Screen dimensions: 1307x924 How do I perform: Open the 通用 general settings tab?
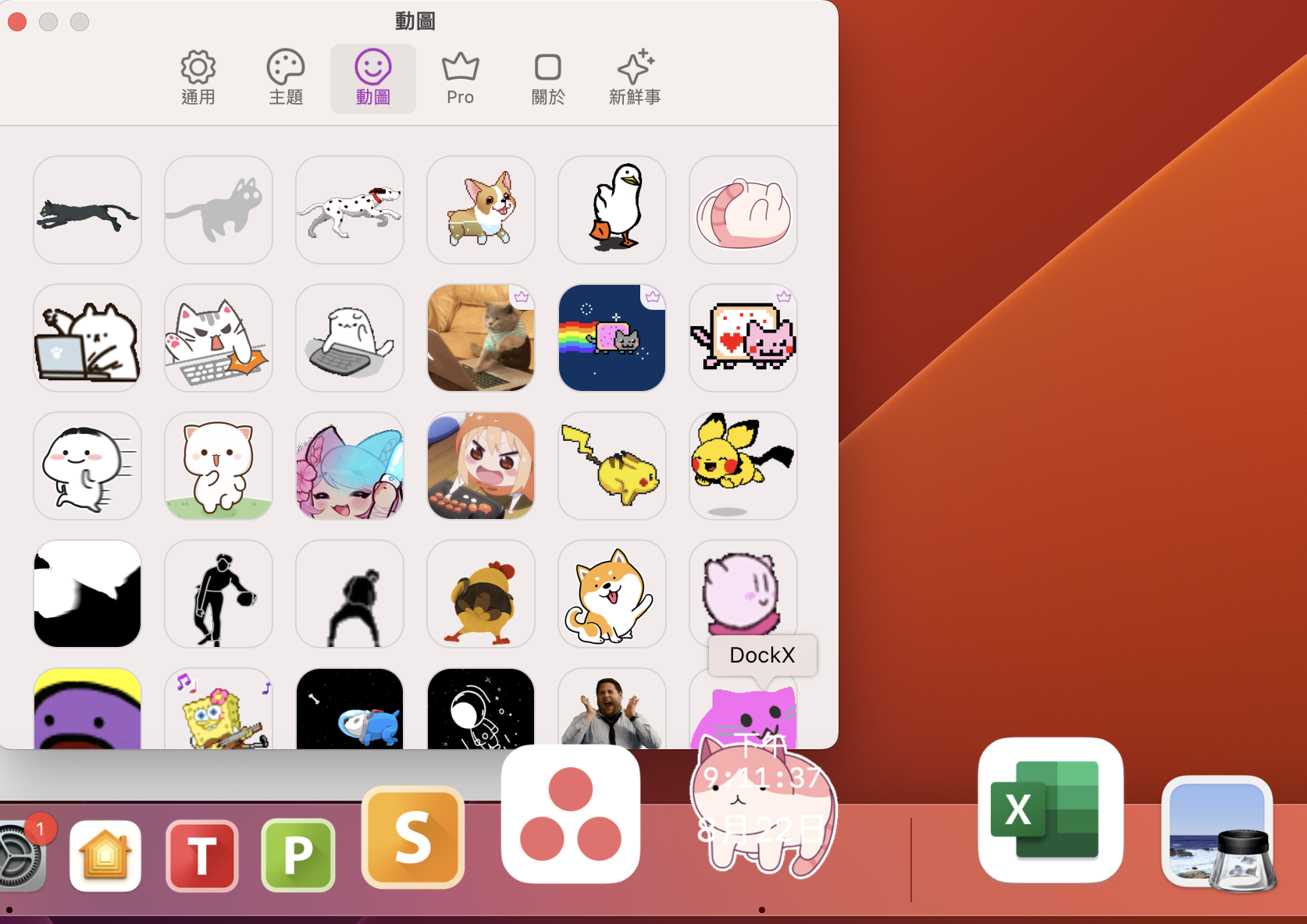198,78
